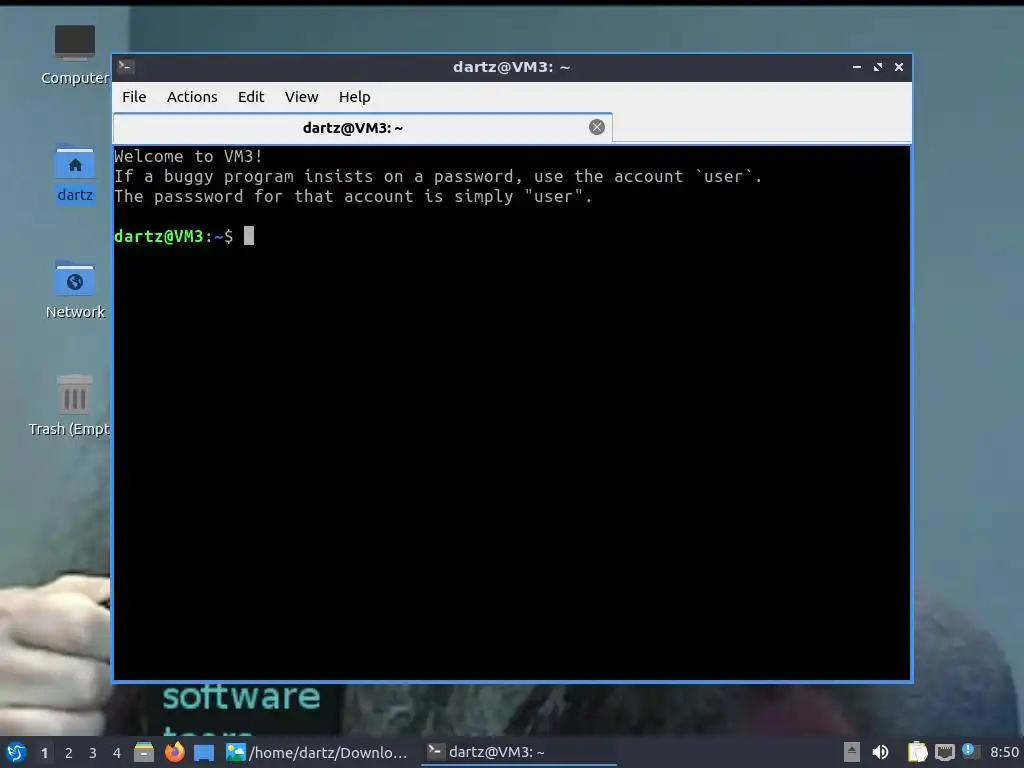1024x768 pixels.
Task: Open the Actions menu
Action: (x=192, y=97)
